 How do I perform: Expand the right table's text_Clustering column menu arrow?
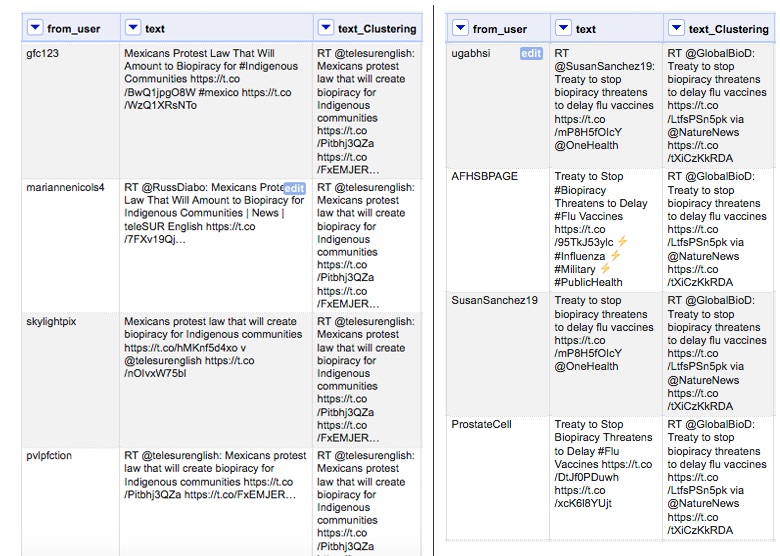click(x=676, y=29)
